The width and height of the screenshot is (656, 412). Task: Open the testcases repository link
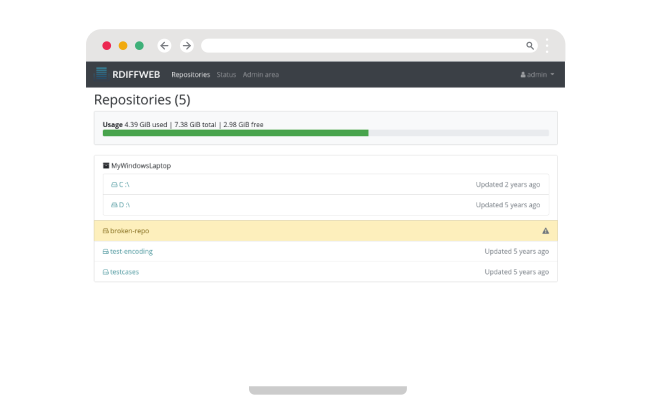[x=127, y=272]
